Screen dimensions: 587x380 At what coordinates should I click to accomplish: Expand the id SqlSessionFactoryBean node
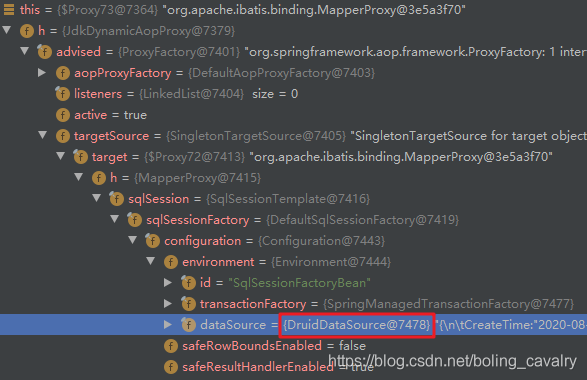(x=168, y=282)
